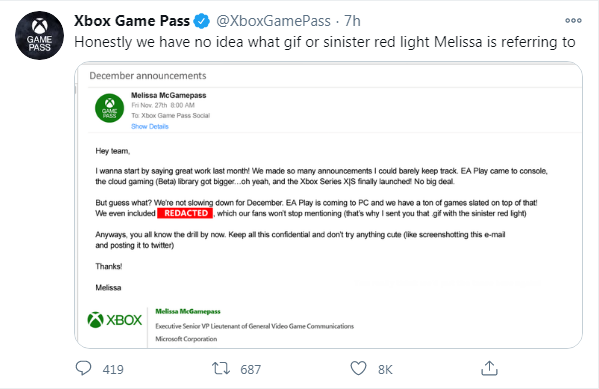Like the tweet with the heart icon

click(x=358, y=368)
